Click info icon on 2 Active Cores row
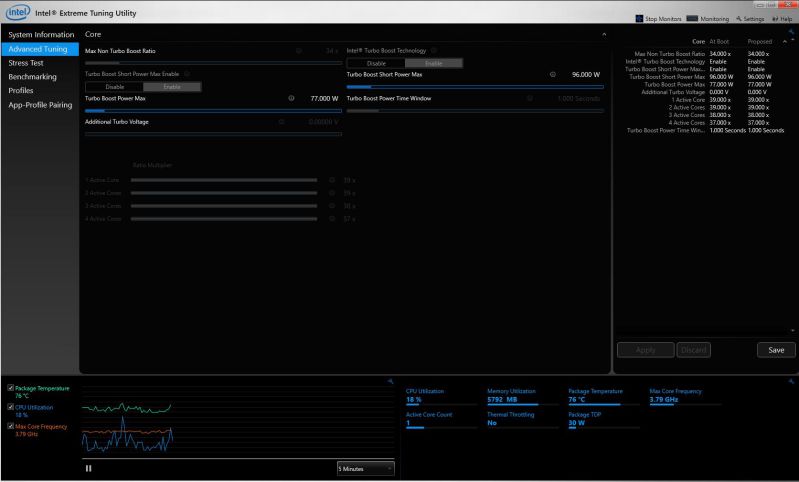The width and height of the screenshot is (799, 482). pyautogui.click(x=332, y=193)
